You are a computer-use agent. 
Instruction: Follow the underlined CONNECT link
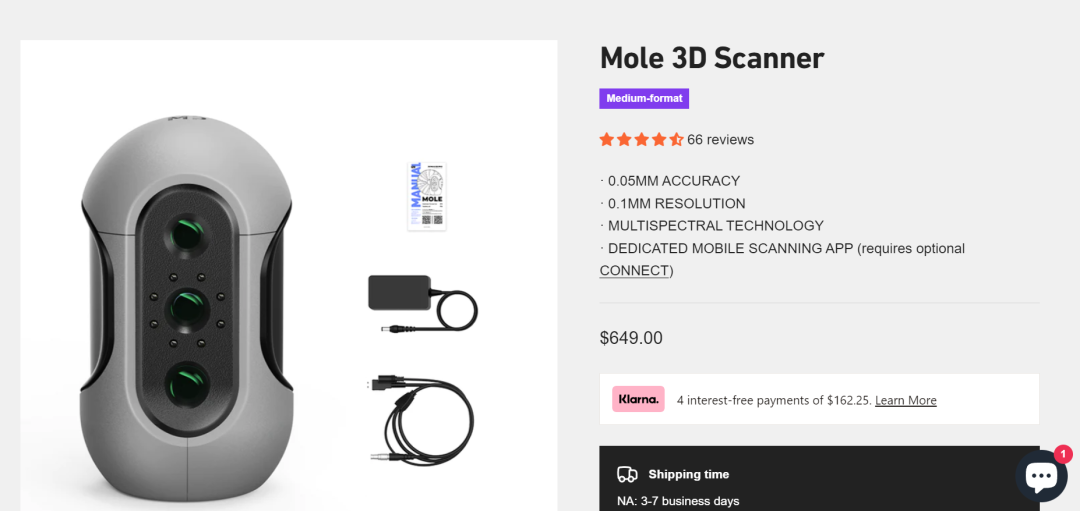coord(634,271)
